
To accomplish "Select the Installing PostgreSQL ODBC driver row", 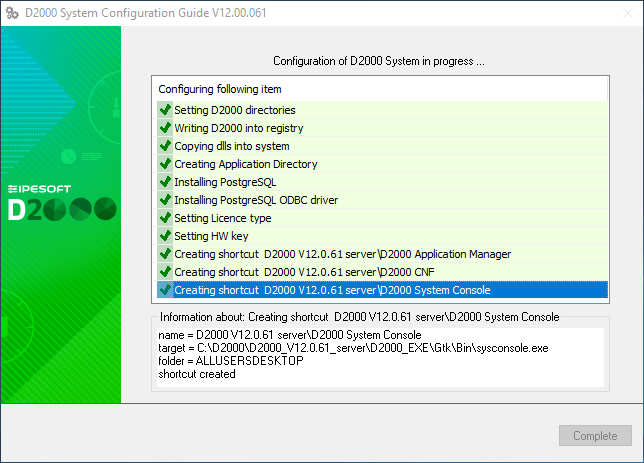I will tap(256, 200).
